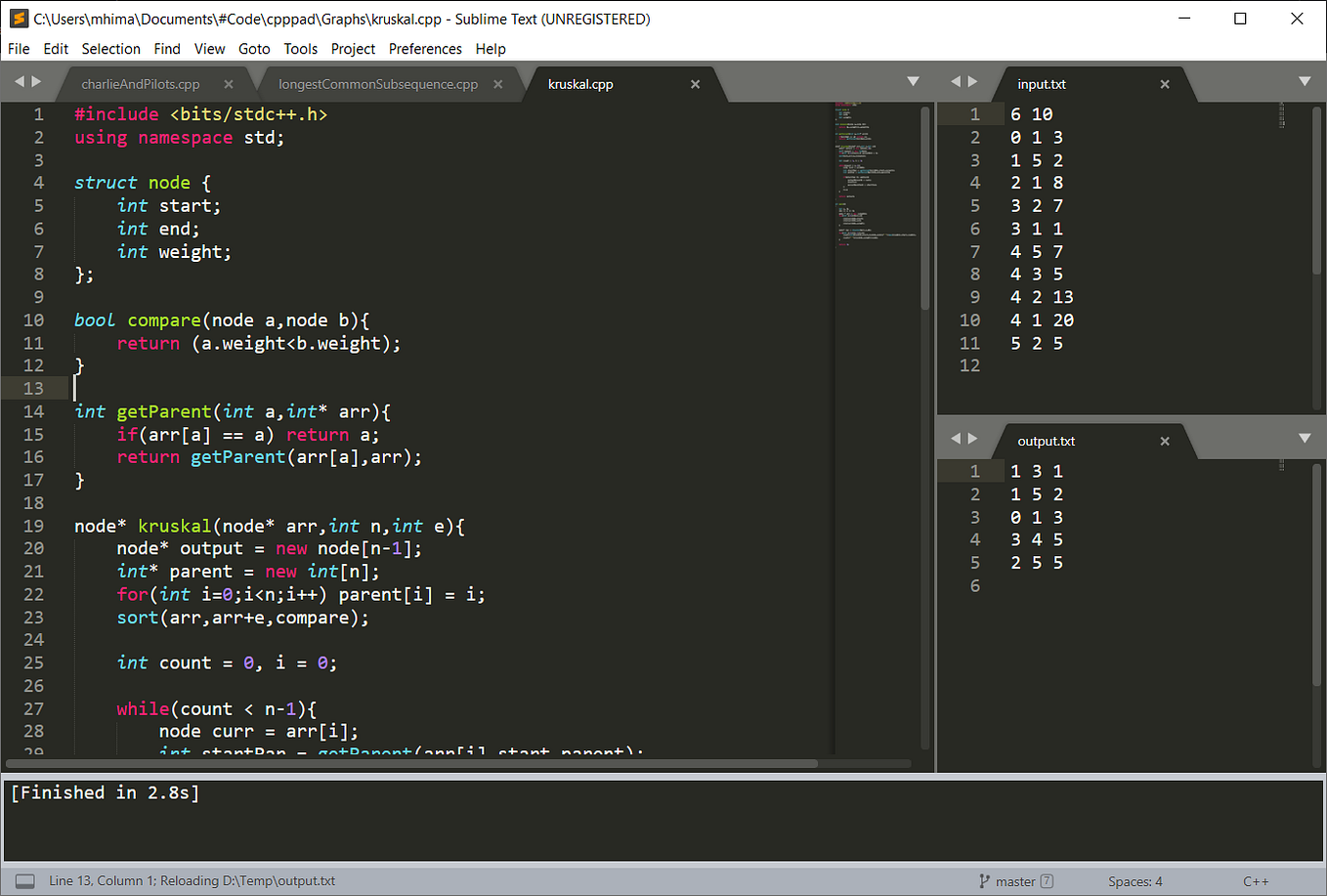This screenshot has height=896, width=1327.
Task: Open the tab overflow dropdown above input.txt
Action: tap(1306, 82)
